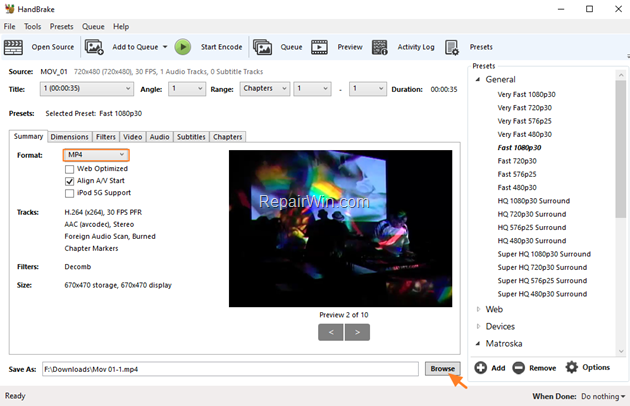630x406 pixels.
Task: Click the Add to Queue picture icon
Action: (94, 47)
